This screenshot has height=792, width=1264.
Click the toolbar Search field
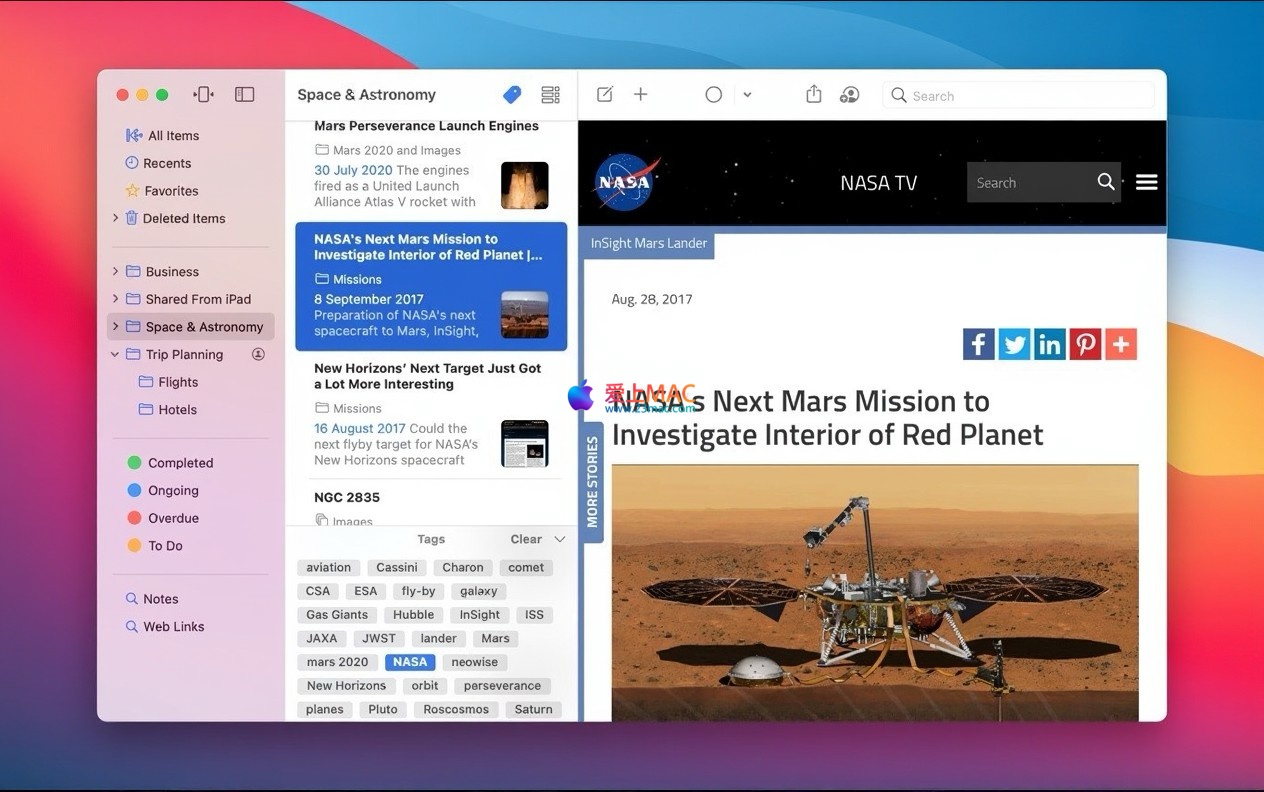click(x=1020, y=96)
